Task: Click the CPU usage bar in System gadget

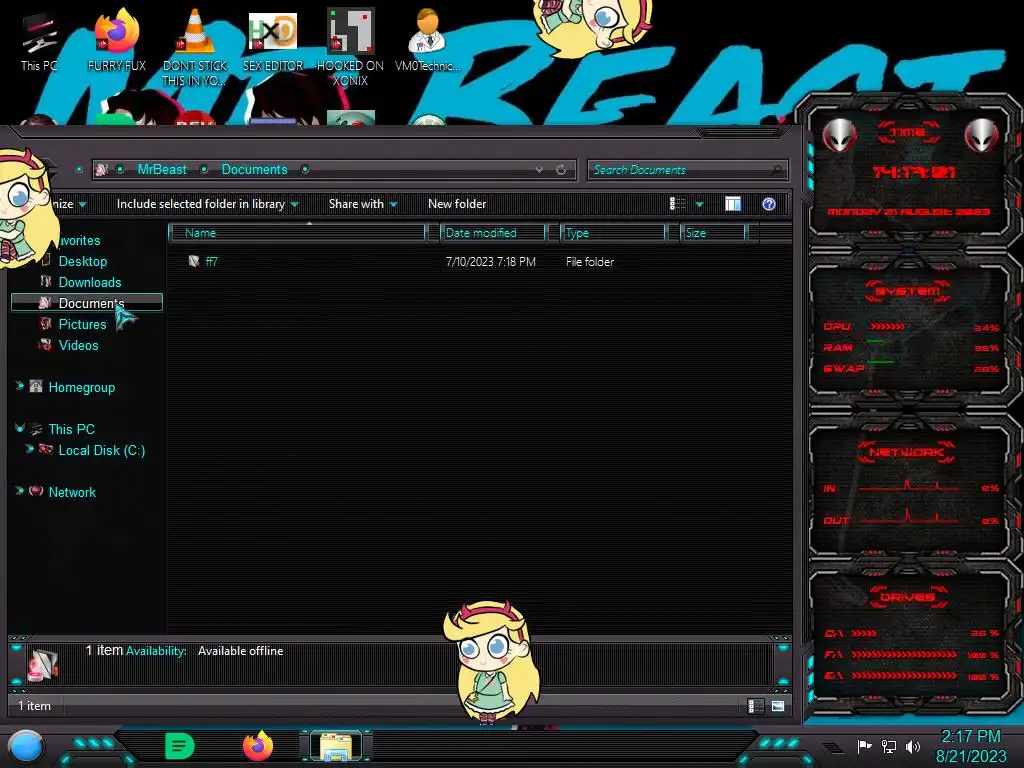Action: pos(887,326)
